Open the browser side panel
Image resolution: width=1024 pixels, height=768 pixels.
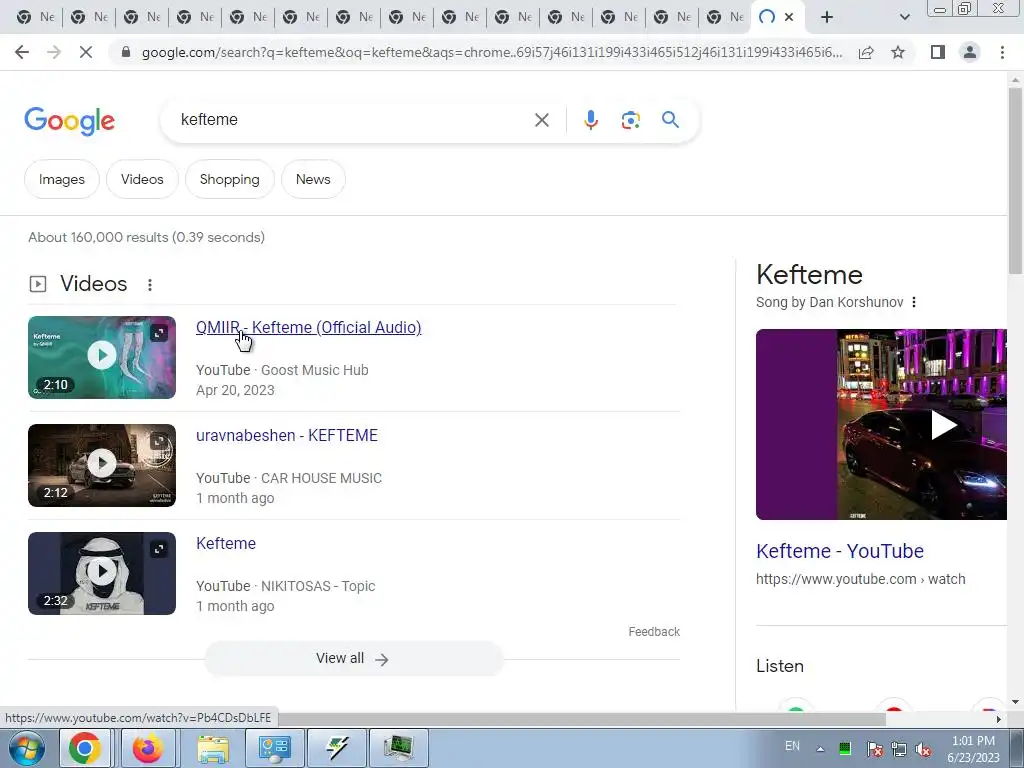click(x=938, y=52)
